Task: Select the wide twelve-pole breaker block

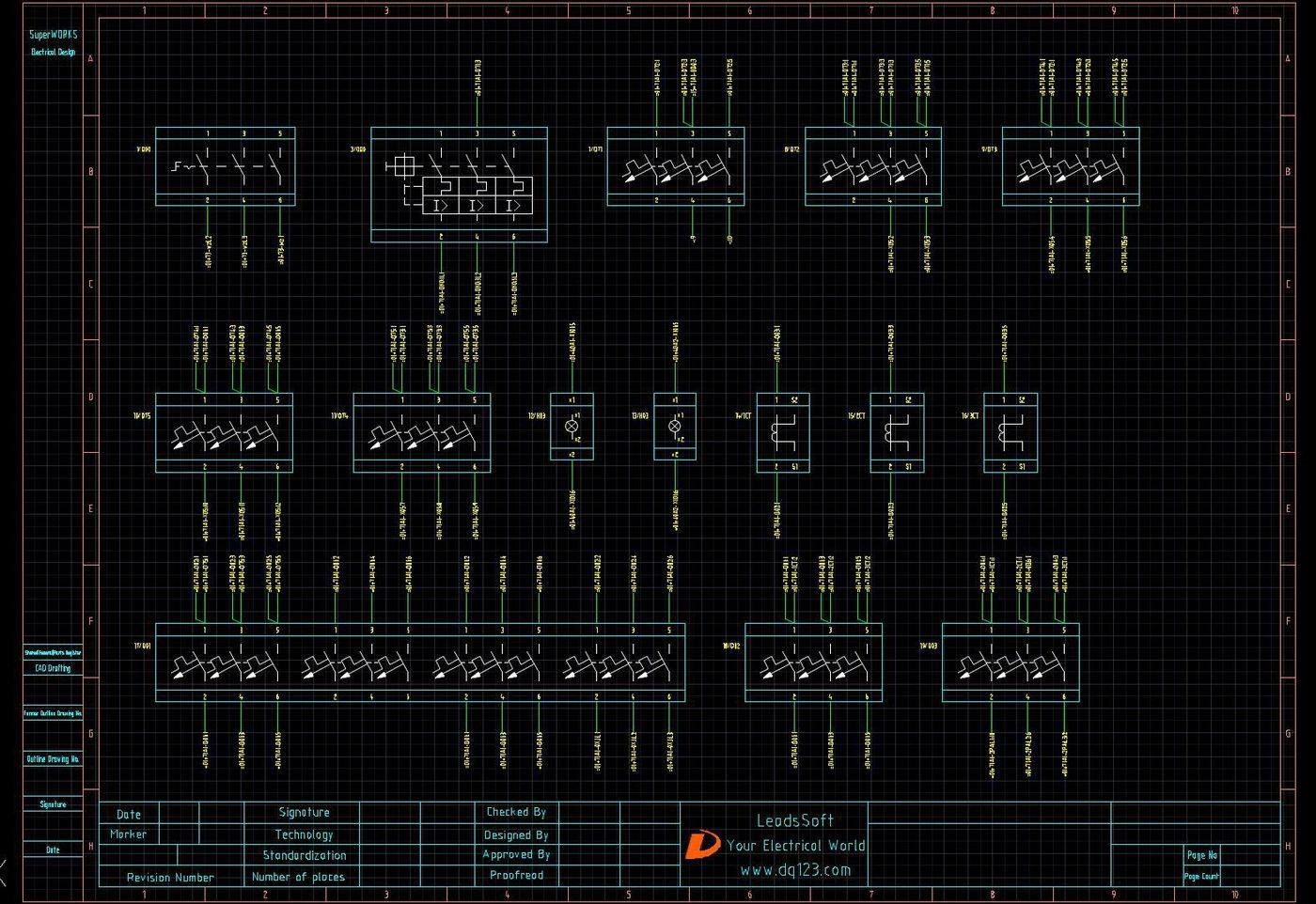Action: click(420, 662)
